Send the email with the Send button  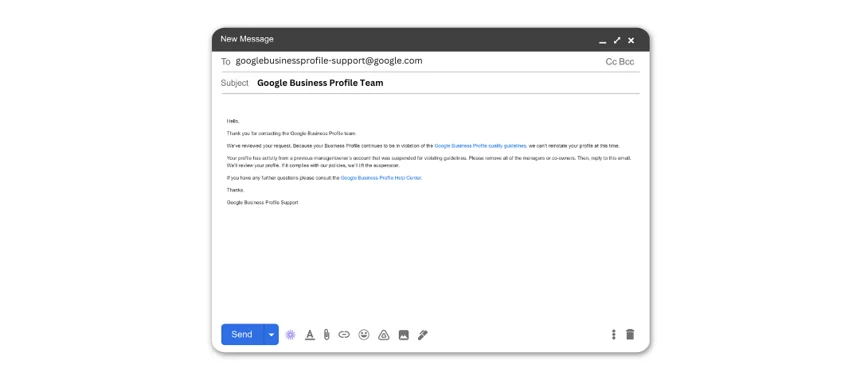point(242,335)
